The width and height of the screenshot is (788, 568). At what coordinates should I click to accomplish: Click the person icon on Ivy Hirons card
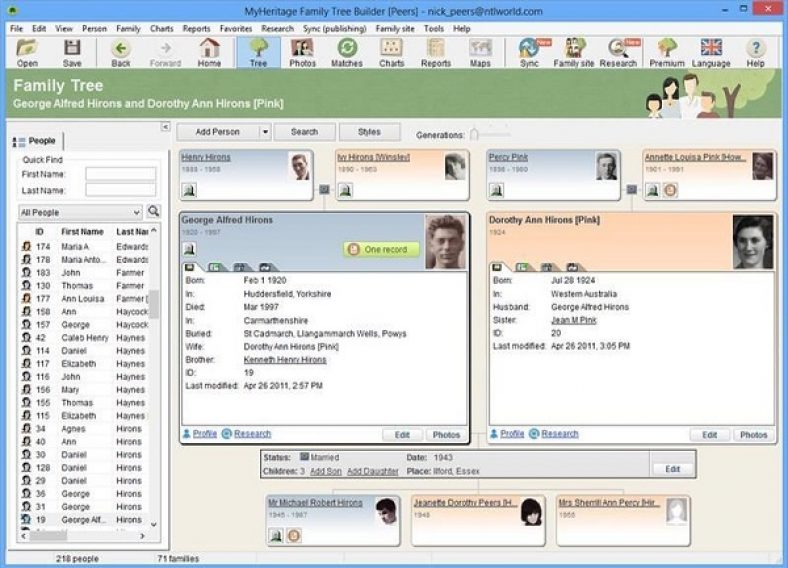pyautogui.click(x=345, y=191)
